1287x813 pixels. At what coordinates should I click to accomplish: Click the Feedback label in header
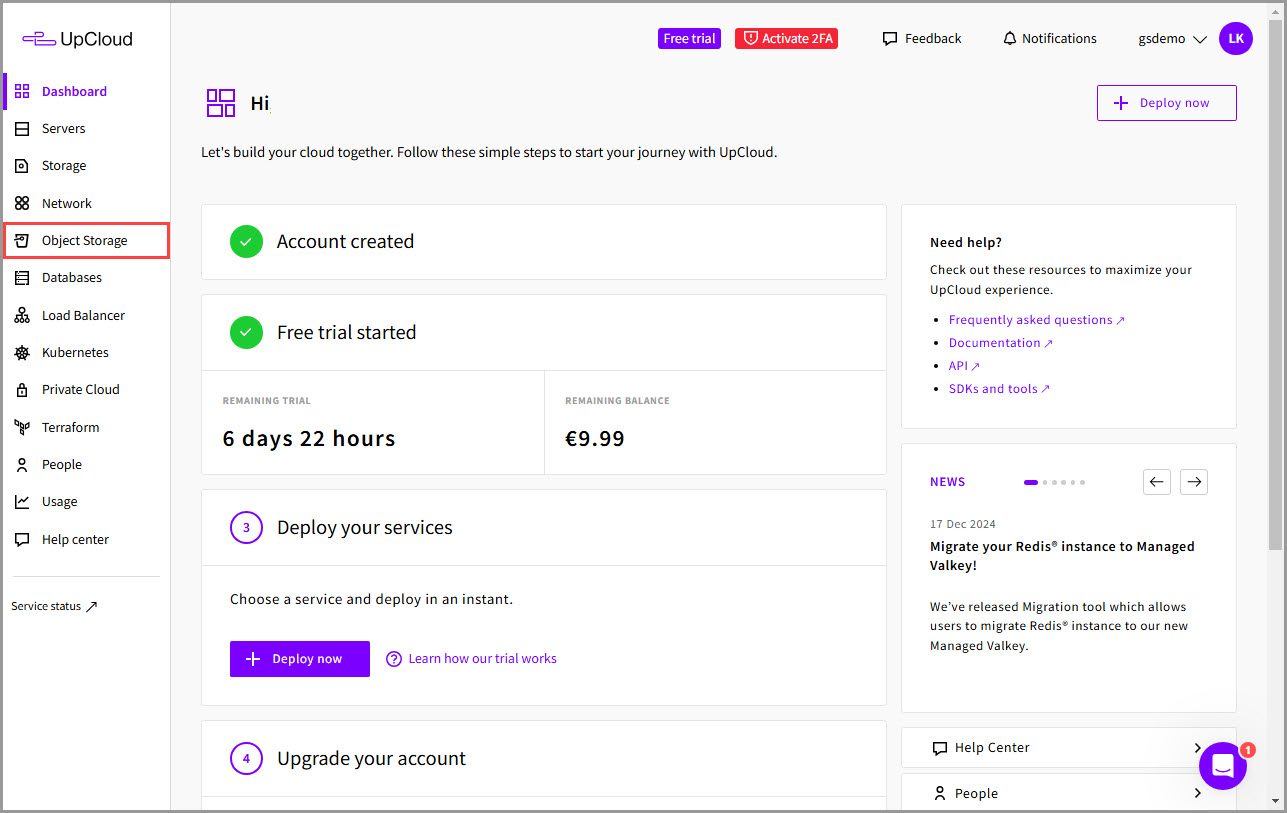[x=933, y=39]
